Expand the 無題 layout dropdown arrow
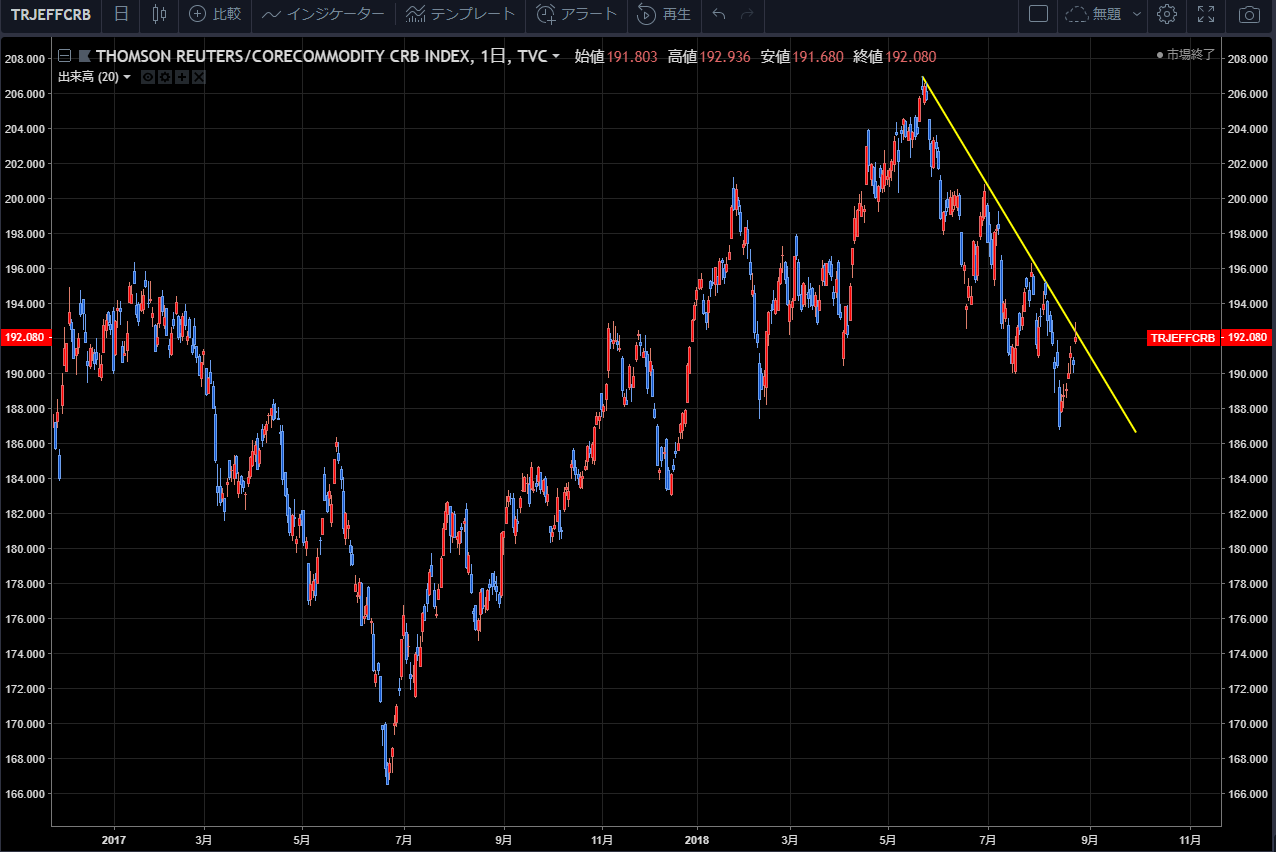Image resolution: width=1276 pixels, height=852 pixels. 1137,14
